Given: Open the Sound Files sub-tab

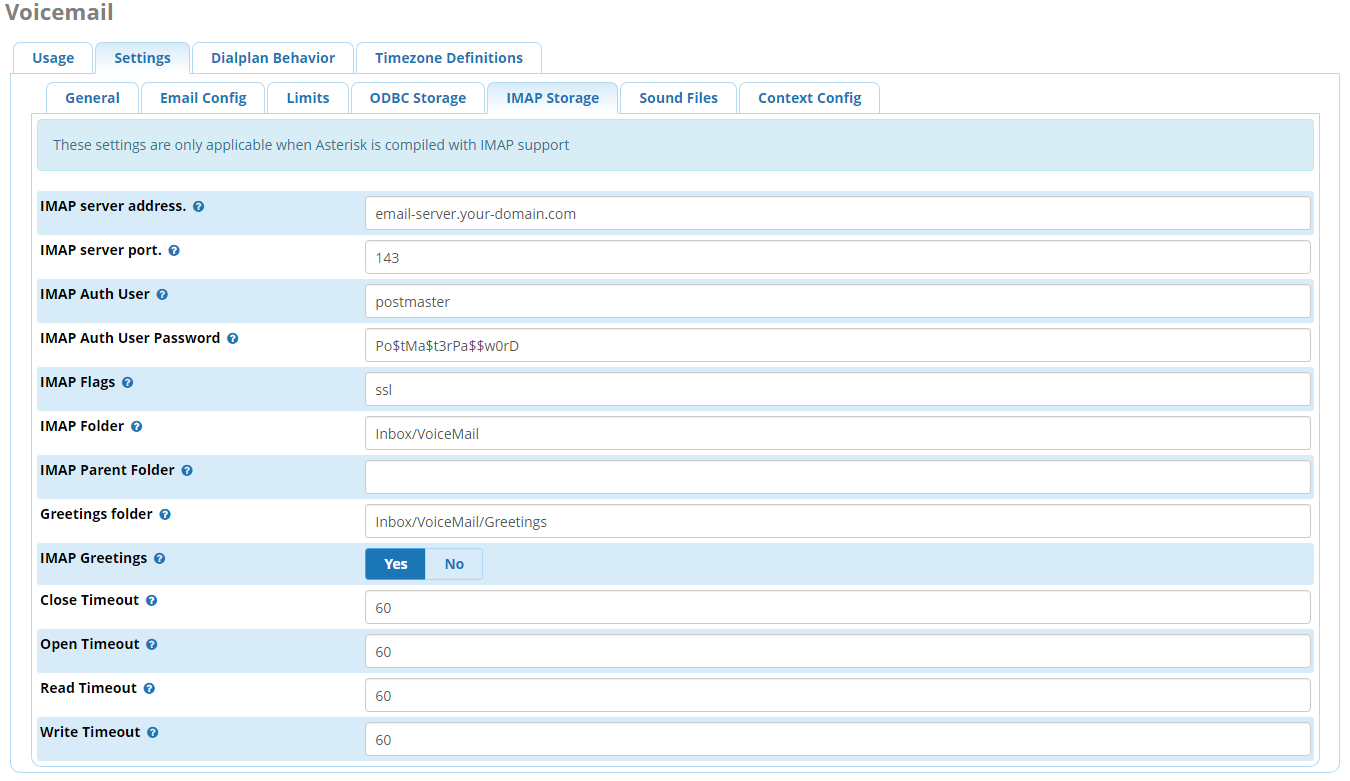Looking at the screenshot, I should pyautogui.click(x=678, y=98).
